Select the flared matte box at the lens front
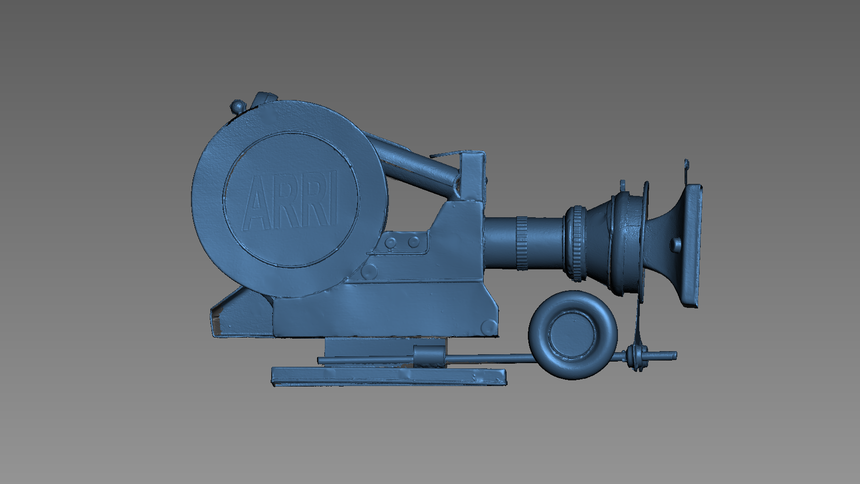Screen dimensions: 860x484 pyautogui.click(x=675, y=245)
